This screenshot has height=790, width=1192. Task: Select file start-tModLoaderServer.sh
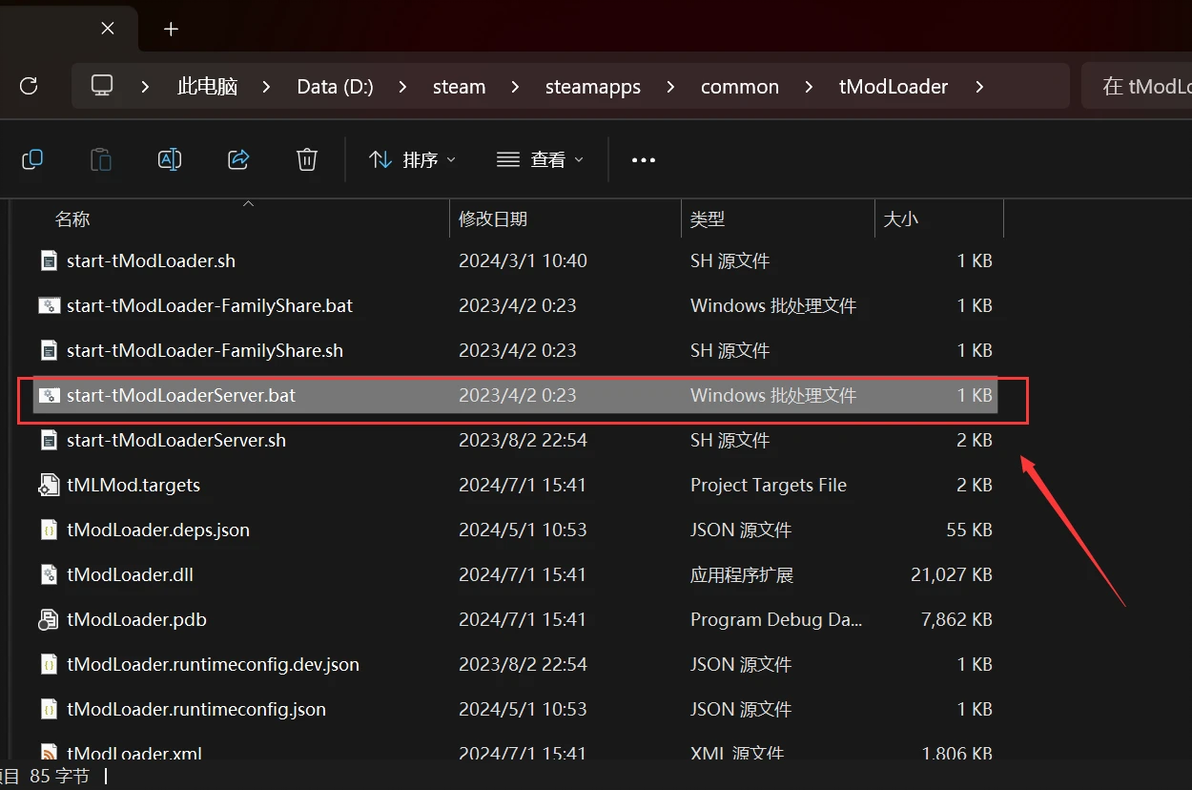(176, 440)
